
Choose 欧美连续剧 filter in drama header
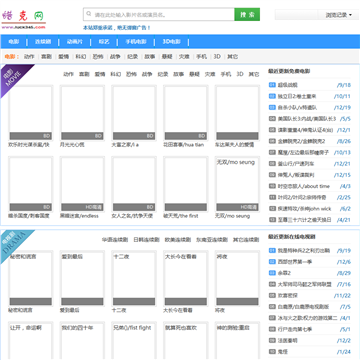click(x=178, y=240)
